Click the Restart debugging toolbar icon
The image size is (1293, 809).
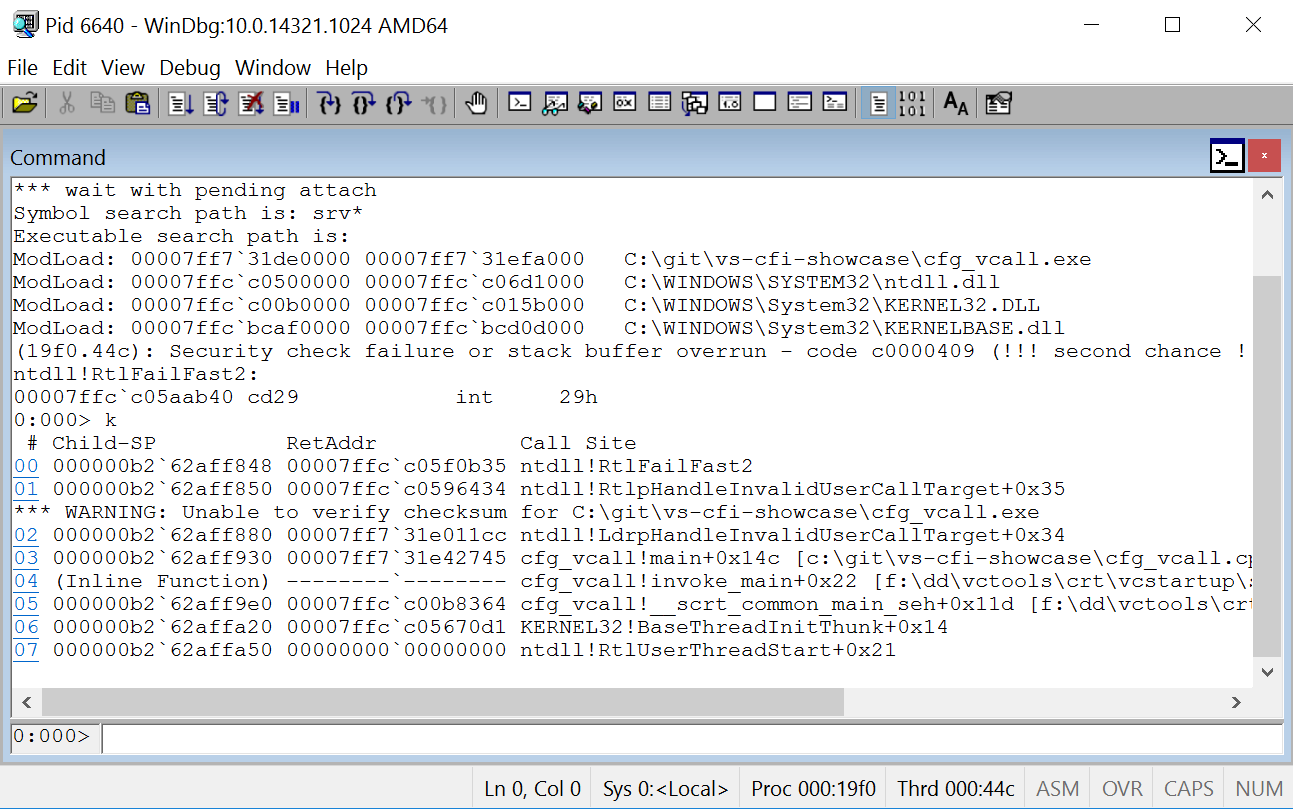[x=216, y=103]
